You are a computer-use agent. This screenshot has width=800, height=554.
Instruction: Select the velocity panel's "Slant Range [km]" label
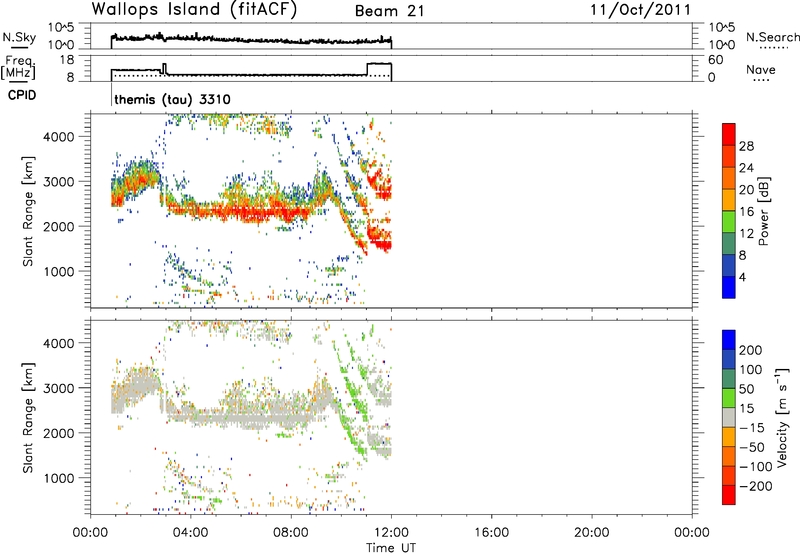tap(28, 418)
